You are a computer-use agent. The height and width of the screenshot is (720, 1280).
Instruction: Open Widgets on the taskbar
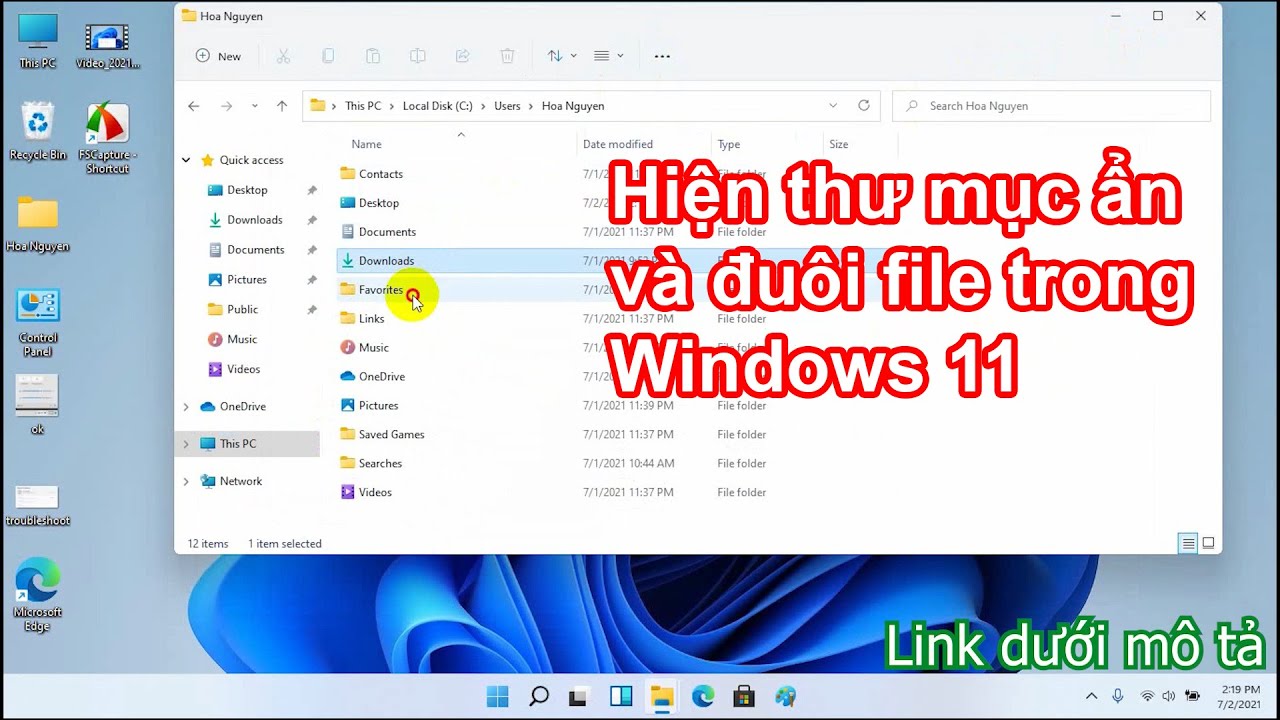click(x=620, y=696)
